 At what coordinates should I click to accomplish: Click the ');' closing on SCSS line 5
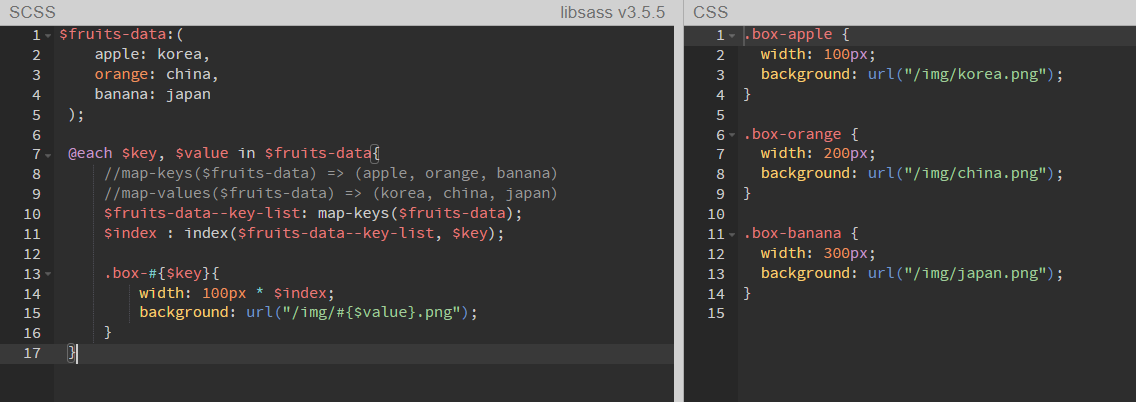(76, 114)
